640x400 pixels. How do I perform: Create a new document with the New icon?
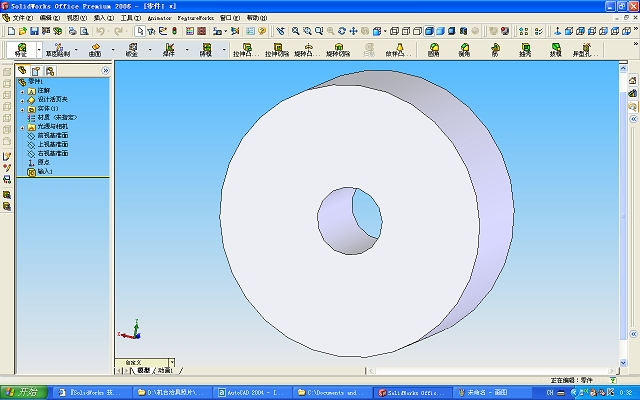pos(11,31)
